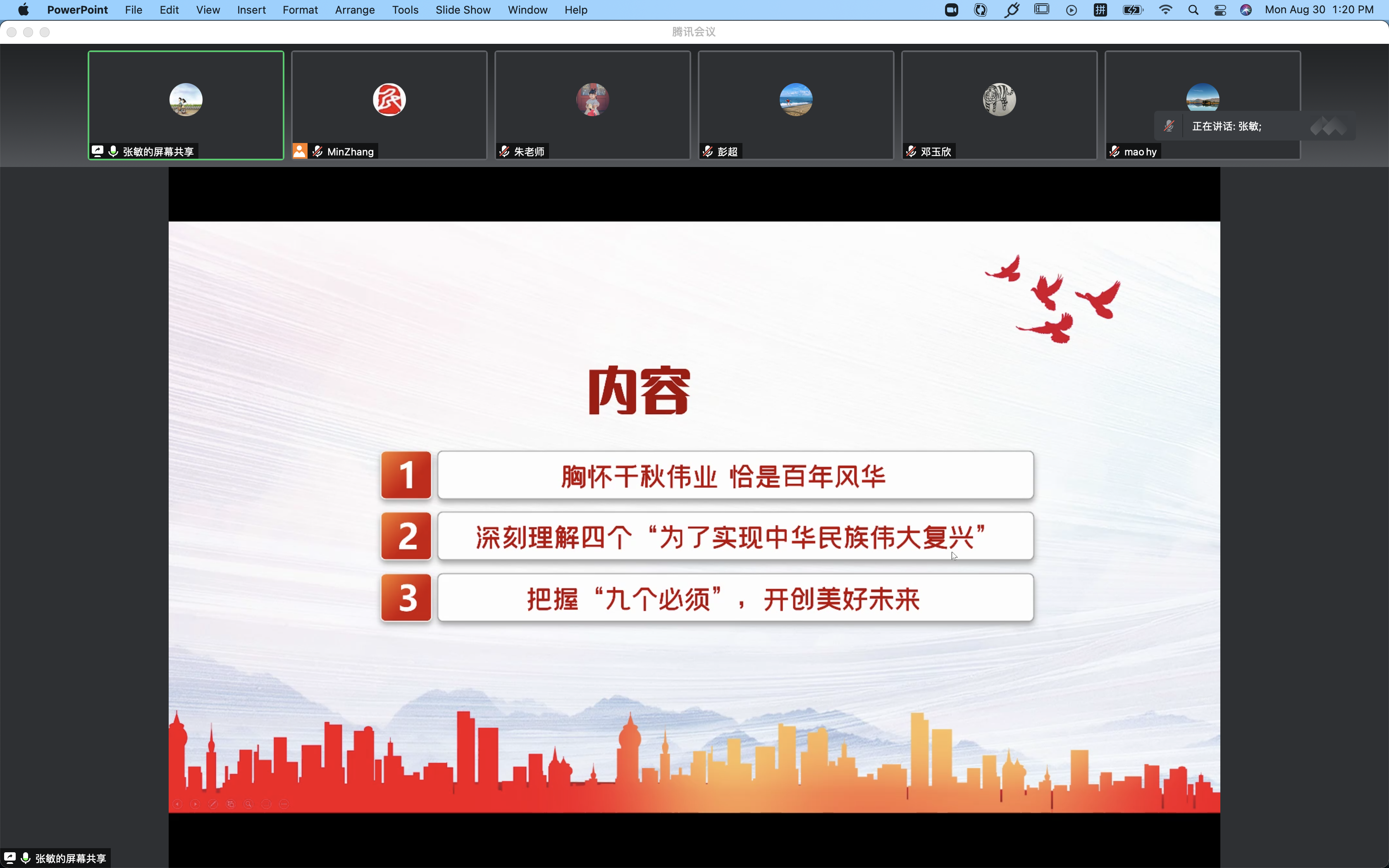This screenshot has width=1389, height=868.
Task: Open the Slide Show menu
Action: point(463,10)
